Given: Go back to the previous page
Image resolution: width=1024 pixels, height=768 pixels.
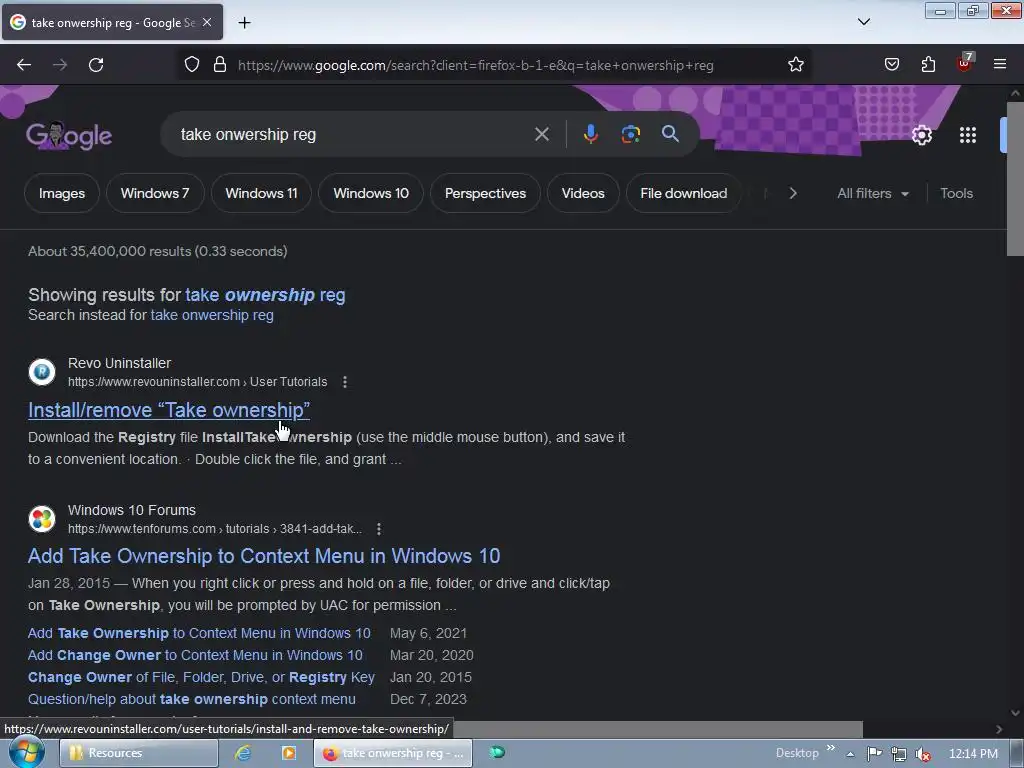Looking at the screenshot, I should (x=24, y=65).
